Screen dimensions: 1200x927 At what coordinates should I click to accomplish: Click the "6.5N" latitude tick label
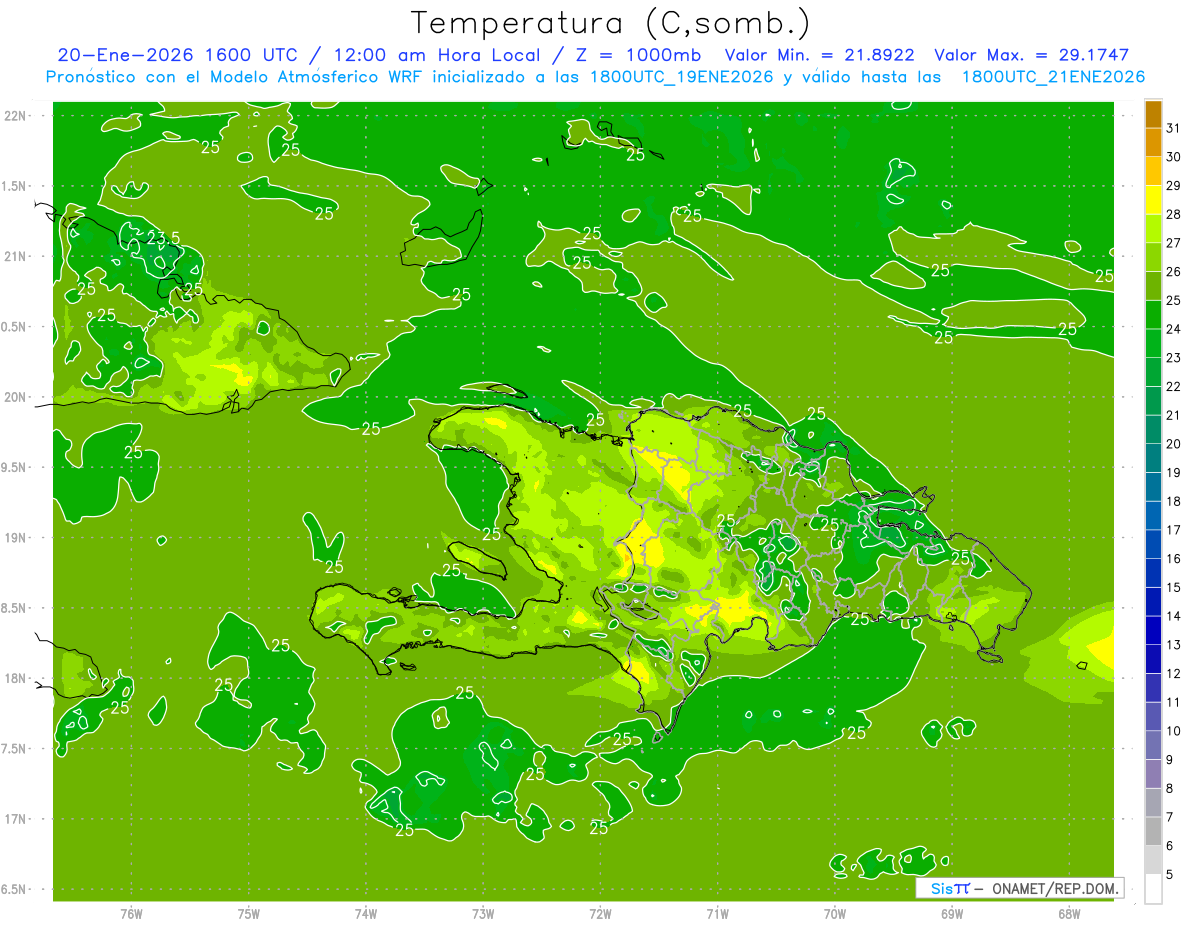tap(14, 889)
